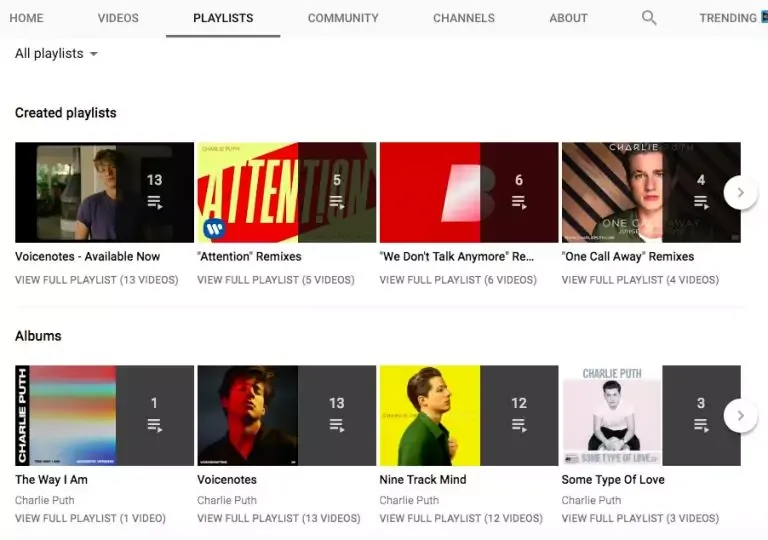Click the Warner logo badge on Attention thumbnail
The height and width of the screenshot is (540, 768).
coord(214,228)
